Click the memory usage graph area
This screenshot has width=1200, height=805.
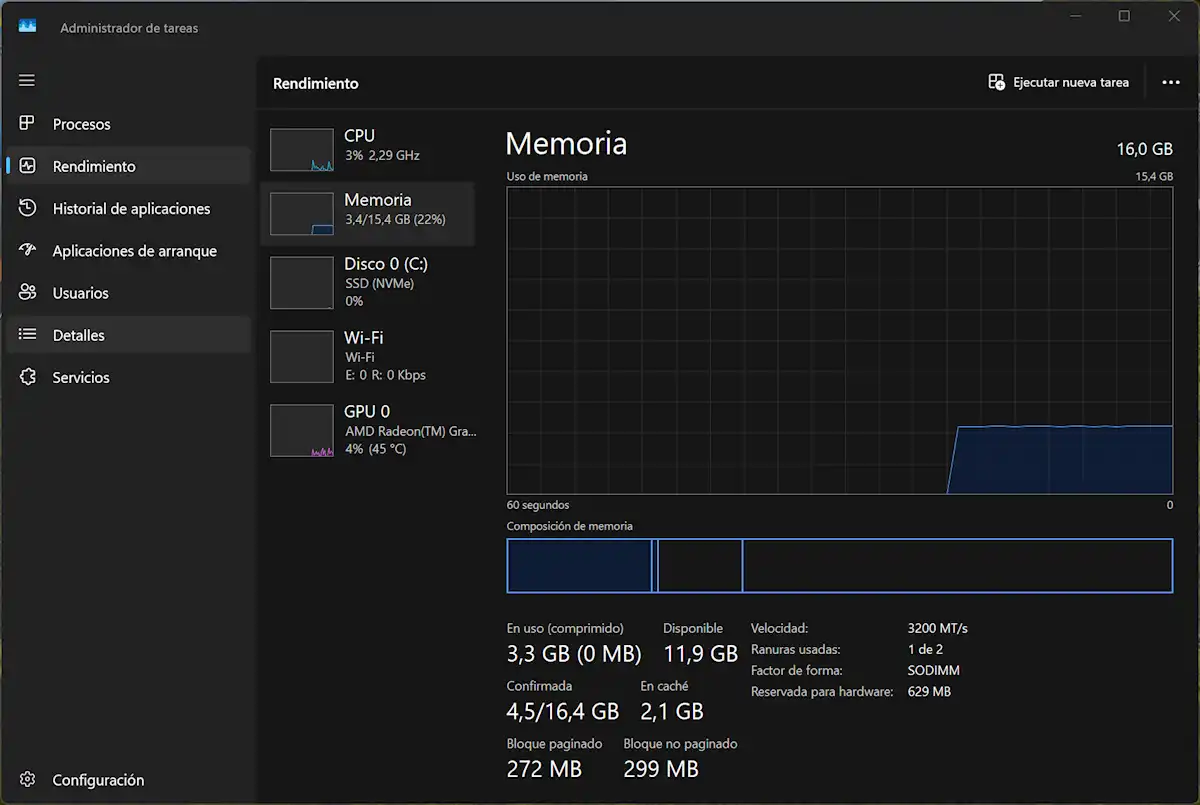coord(839,340)
